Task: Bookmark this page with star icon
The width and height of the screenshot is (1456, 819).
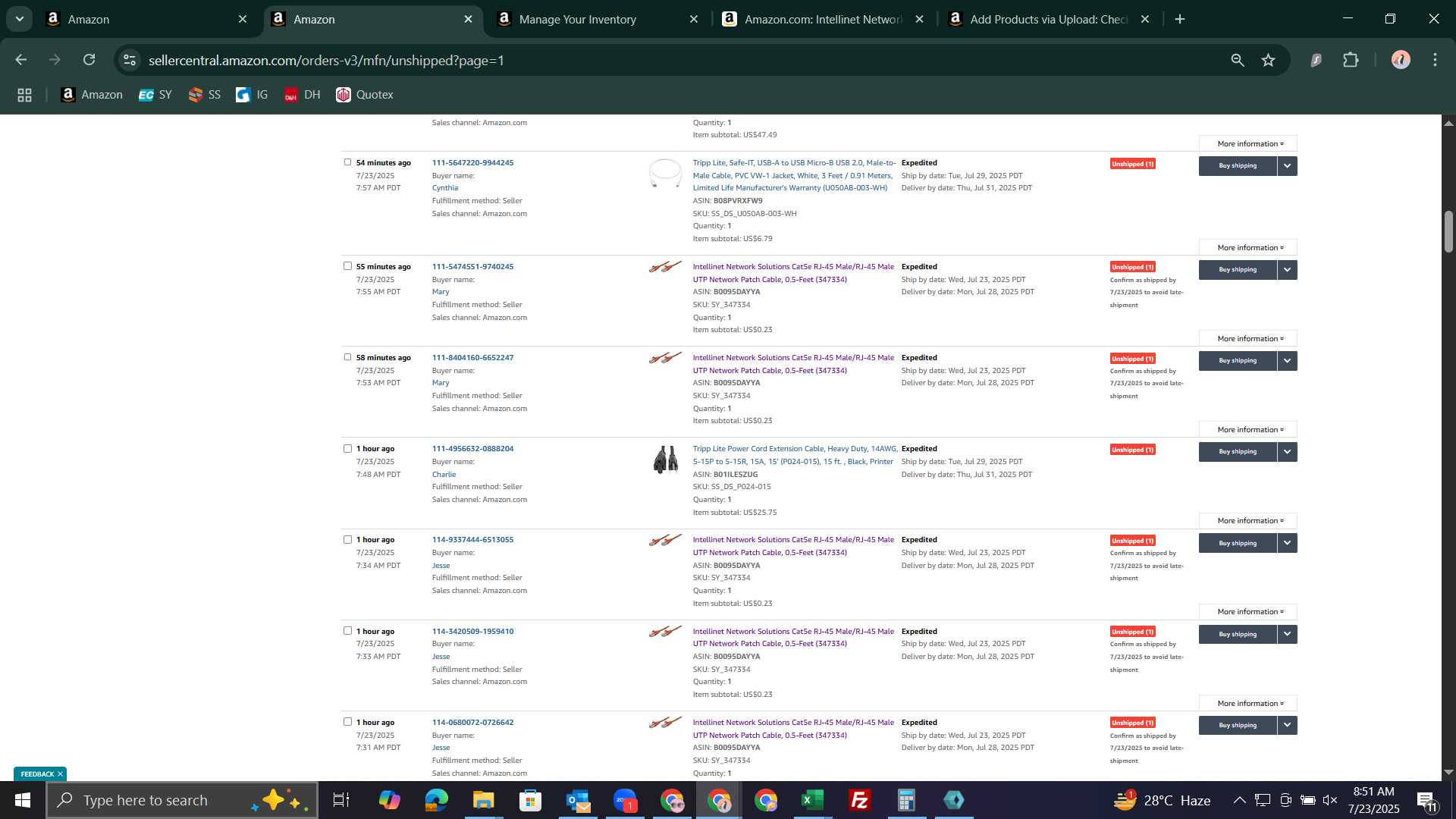Action: click(1269, 60)
